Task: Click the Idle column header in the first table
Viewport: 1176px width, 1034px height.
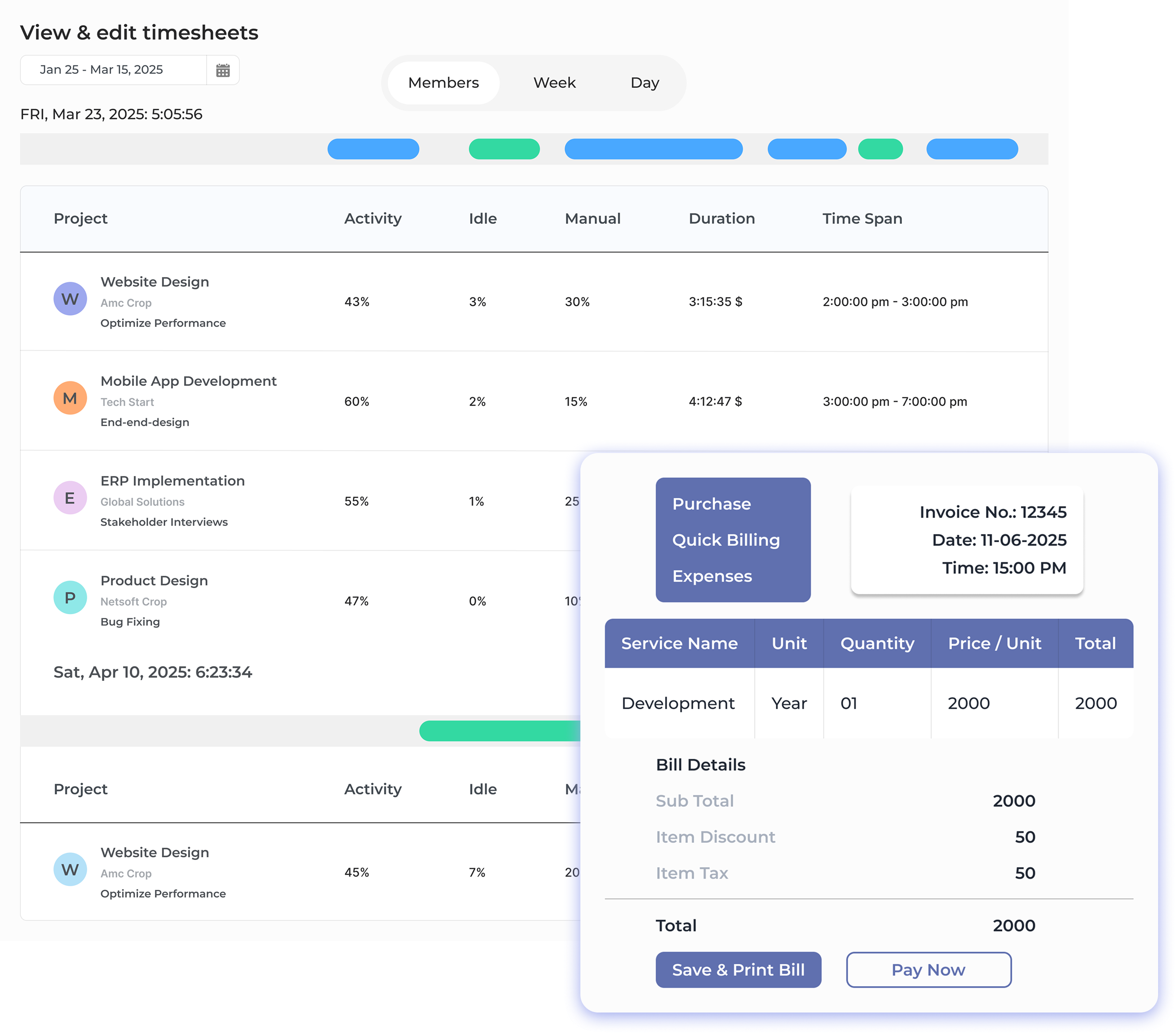Action: tap(483, 218)
